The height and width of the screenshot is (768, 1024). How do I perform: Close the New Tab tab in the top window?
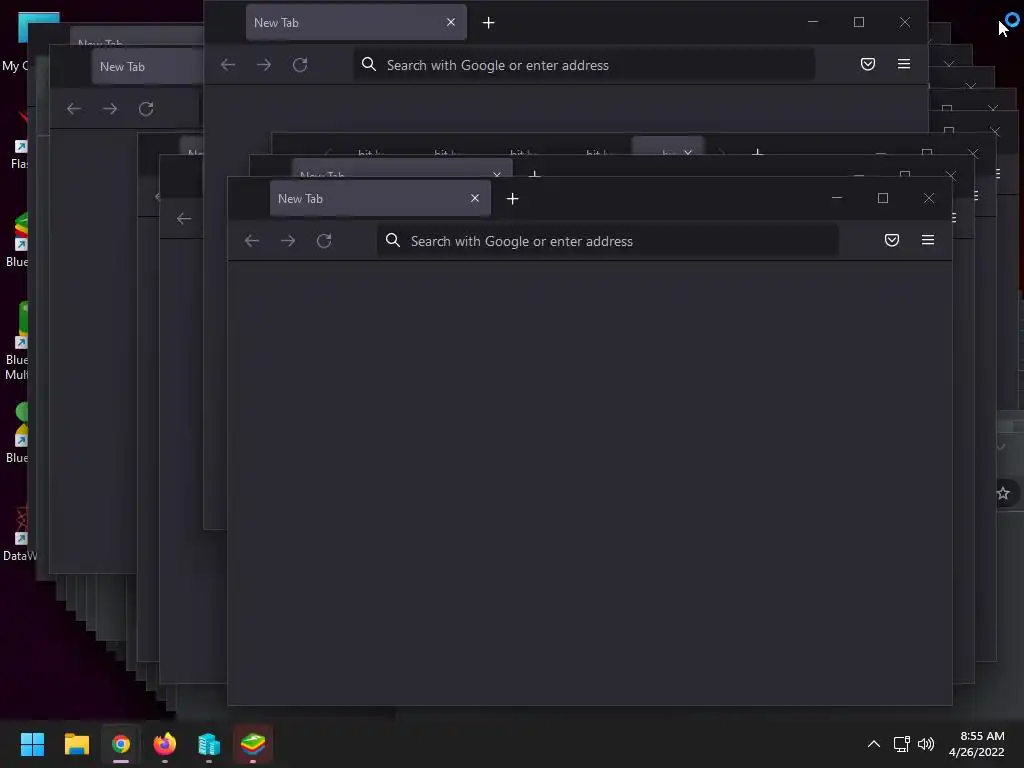[451, 22]
